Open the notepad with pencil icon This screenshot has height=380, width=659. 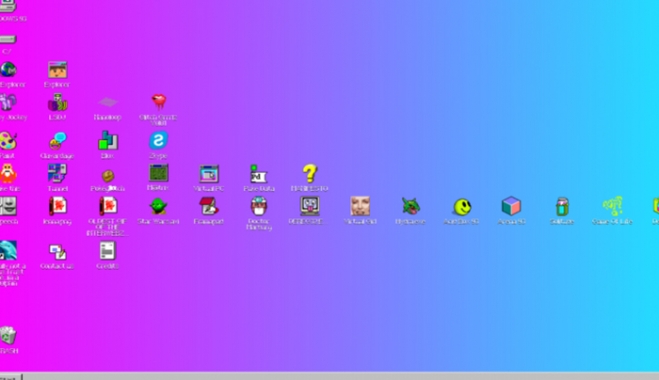209,206
